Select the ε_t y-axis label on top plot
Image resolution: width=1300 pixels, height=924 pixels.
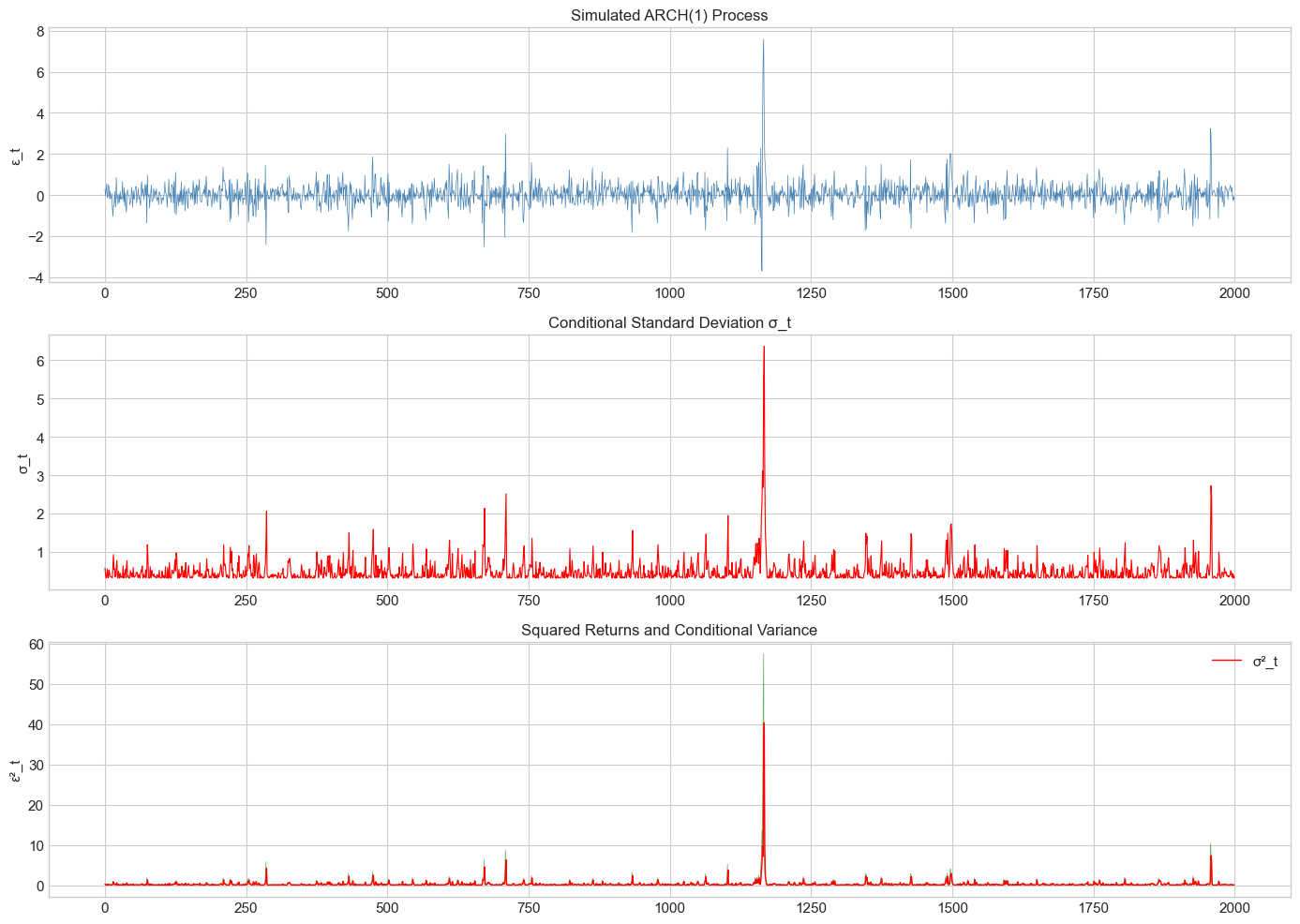coord(16,156)
